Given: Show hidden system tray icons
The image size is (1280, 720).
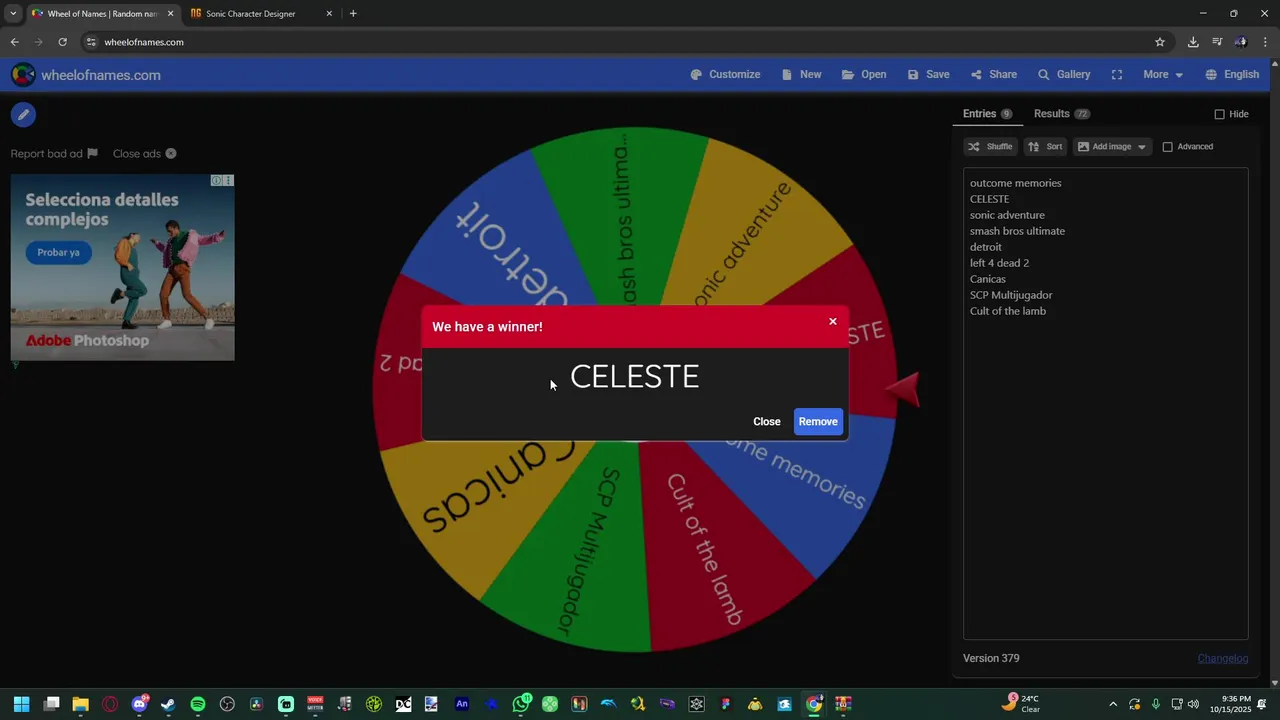Looking at the screenshot, I should [1113, 704].
